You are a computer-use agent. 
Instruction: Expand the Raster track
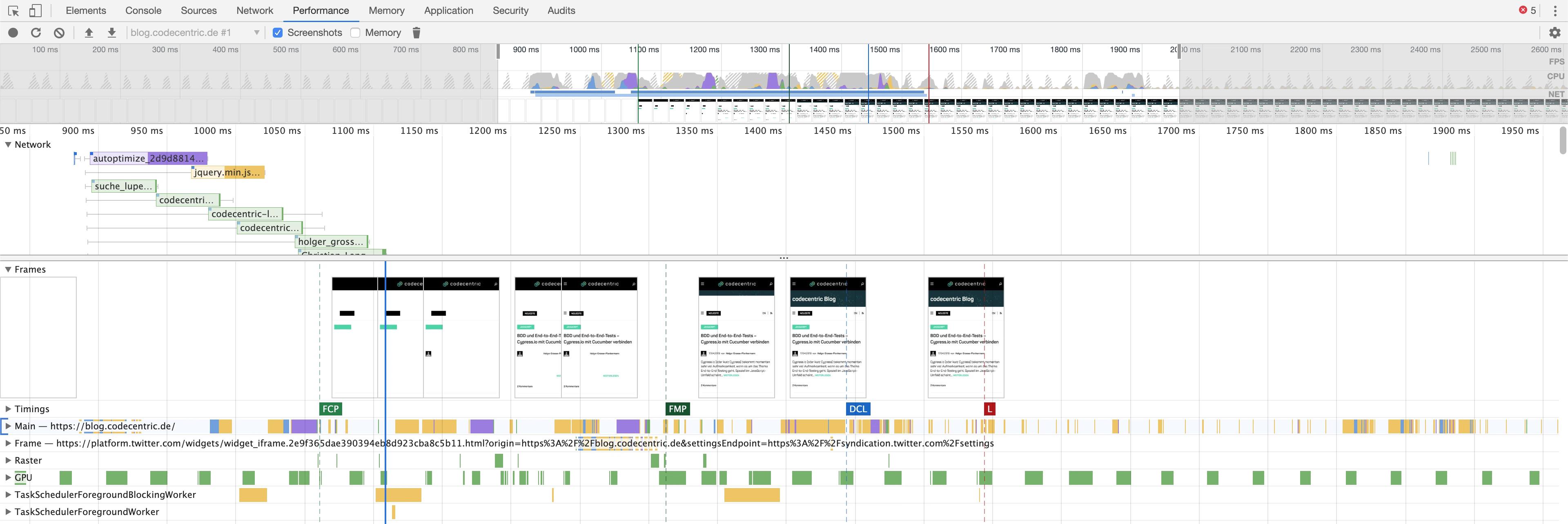8,461
